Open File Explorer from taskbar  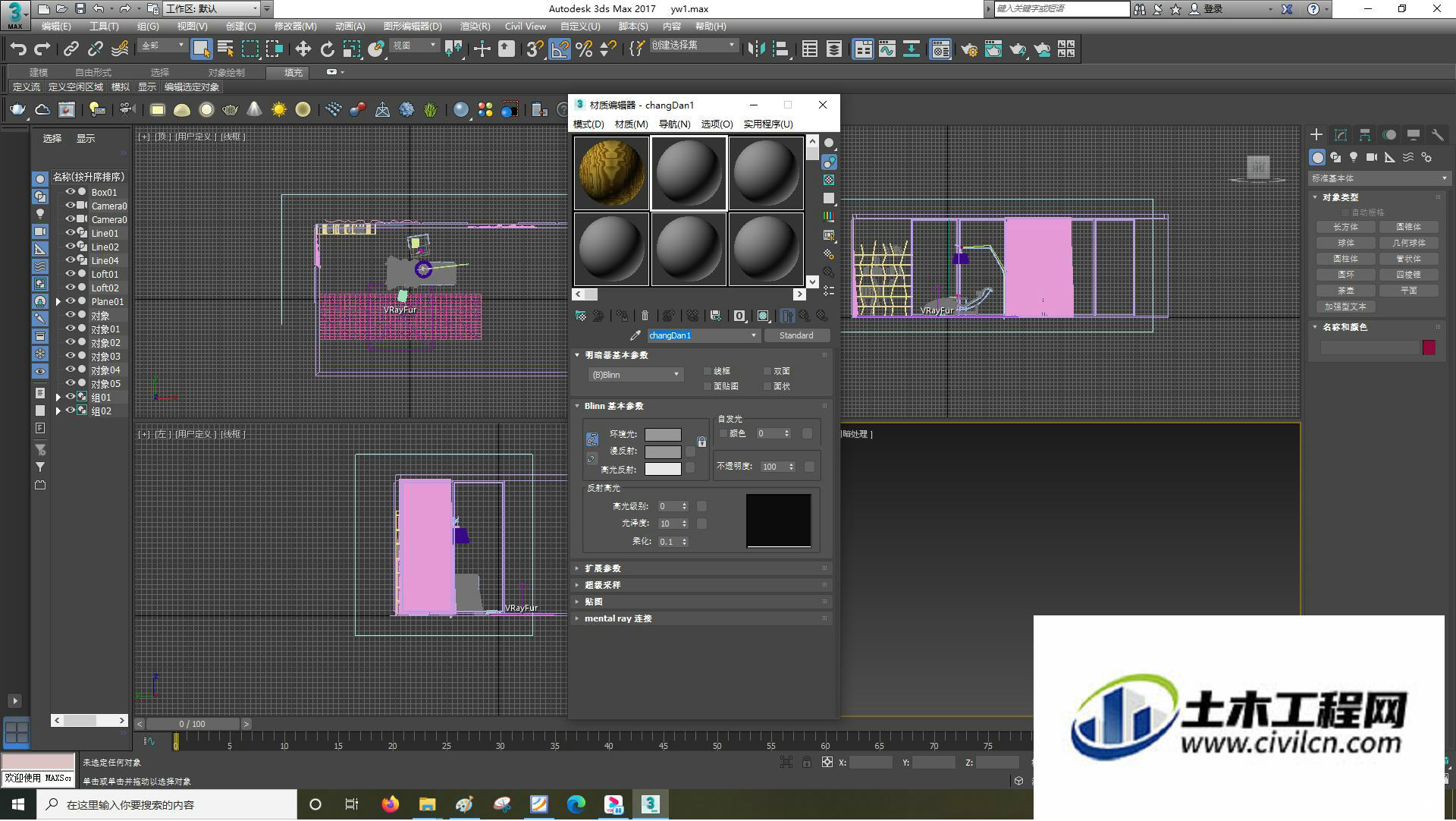point(428,804)
